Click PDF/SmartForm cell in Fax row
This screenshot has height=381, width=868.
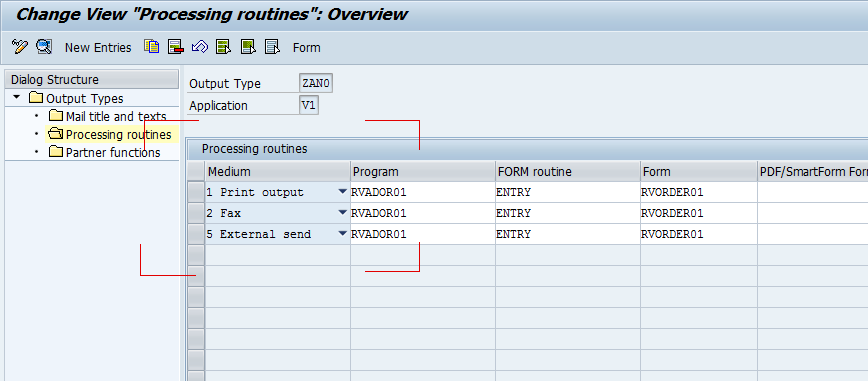[813, 213]
